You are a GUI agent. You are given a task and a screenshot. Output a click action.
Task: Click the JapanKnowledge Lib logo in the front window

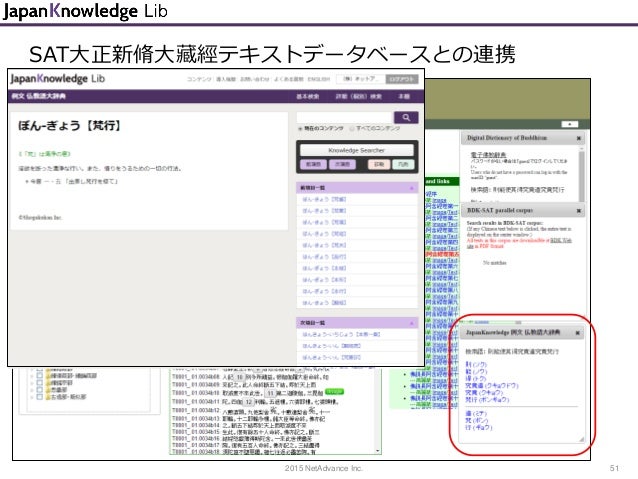57,79
